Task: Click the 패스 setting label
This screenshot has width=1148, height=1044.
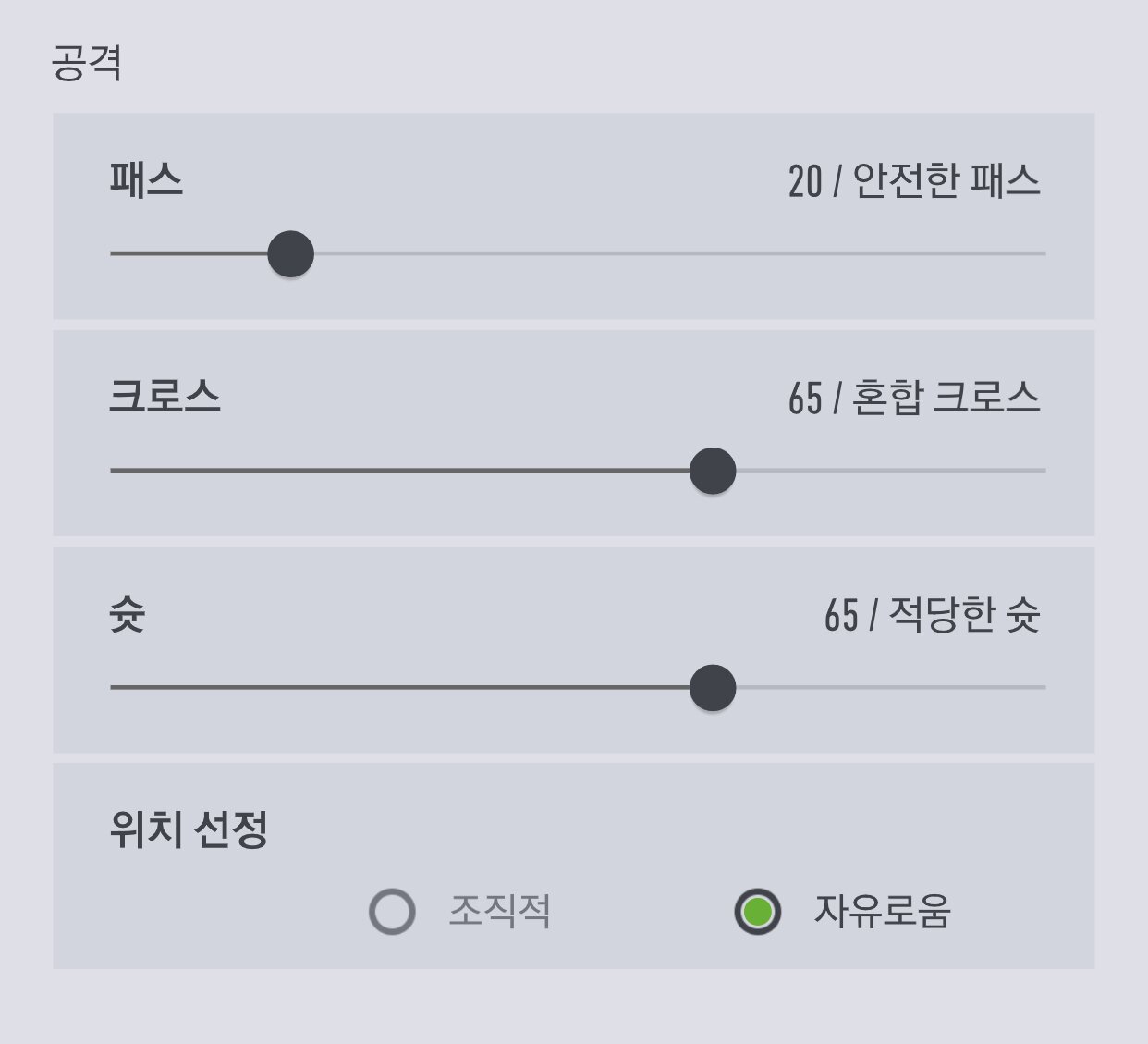Action: (x=146, y=178)
